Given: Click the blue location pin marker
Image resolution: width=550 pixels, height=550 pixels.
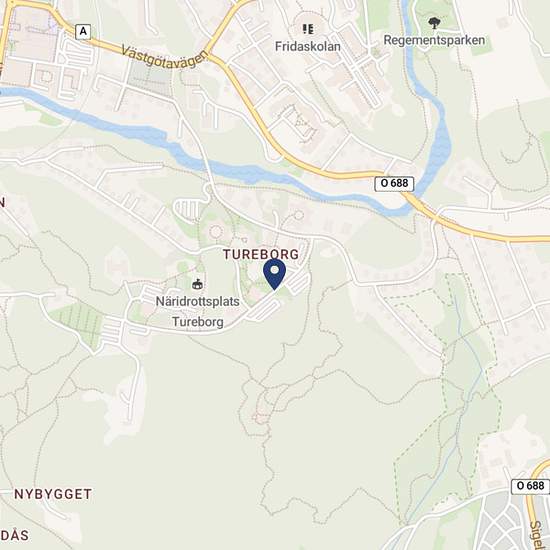Looking at the screenshot, I should click(x=275, y=274).
